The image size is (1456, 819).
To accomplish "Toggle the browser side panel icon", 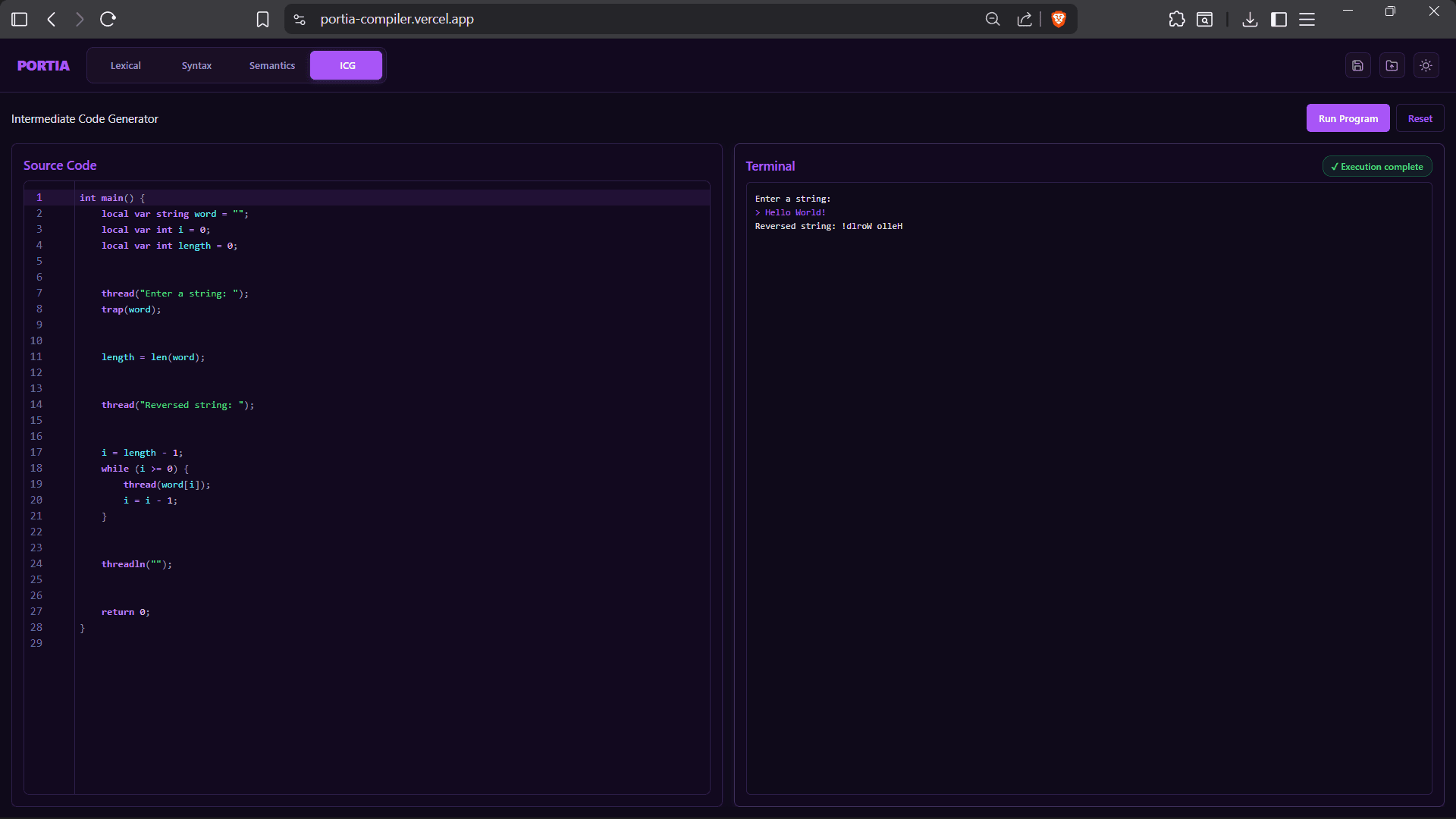I will pos(1279,19).
